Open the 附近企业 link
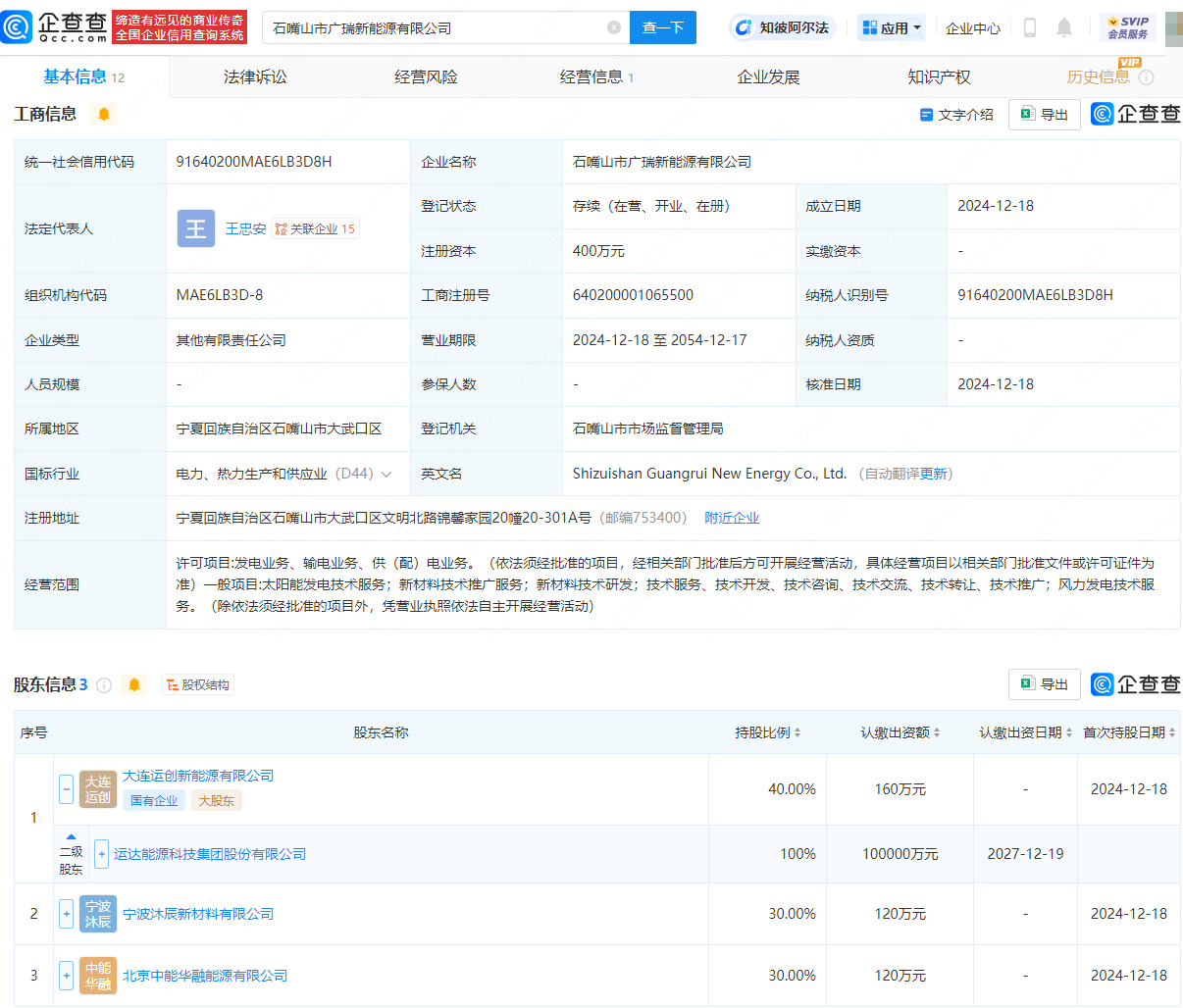1183x1008 pixels. coord(732,518)
